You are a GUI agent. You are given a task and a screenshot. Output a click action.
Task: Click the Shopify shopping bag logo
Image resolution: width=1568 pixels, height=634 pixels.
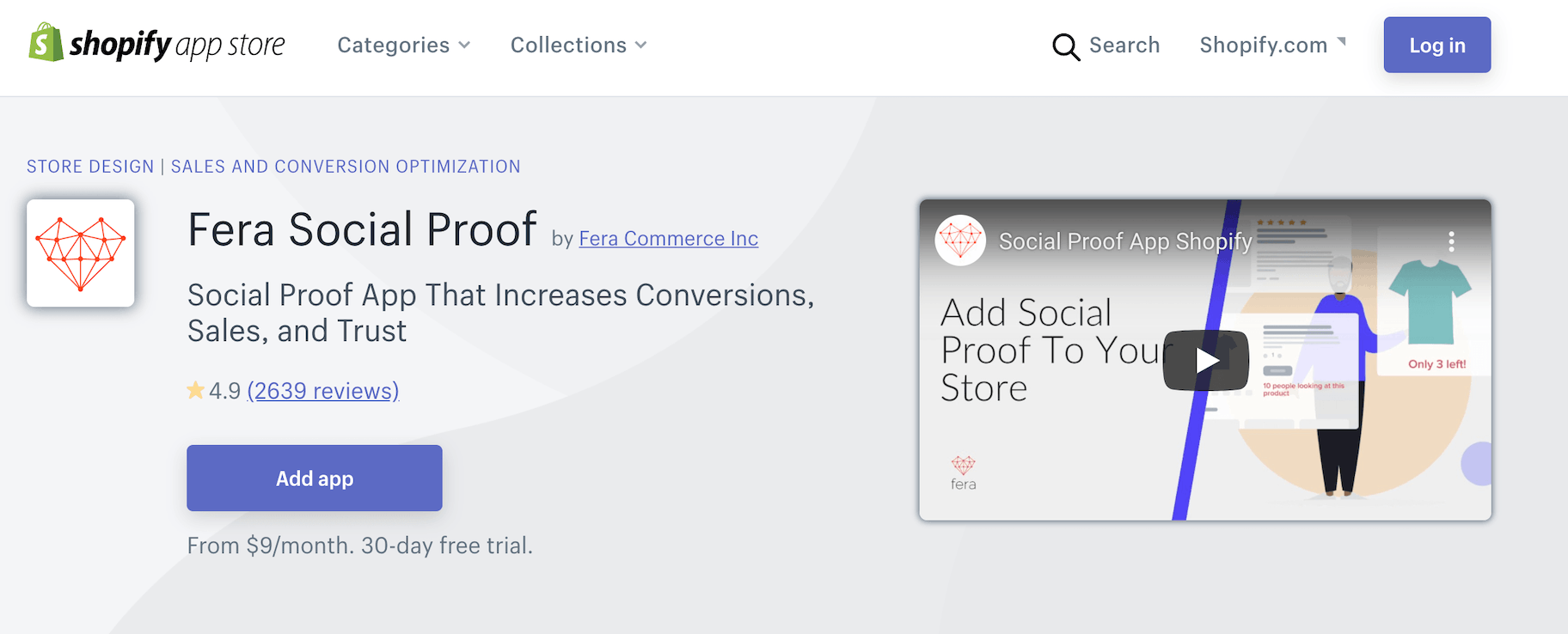46,43
